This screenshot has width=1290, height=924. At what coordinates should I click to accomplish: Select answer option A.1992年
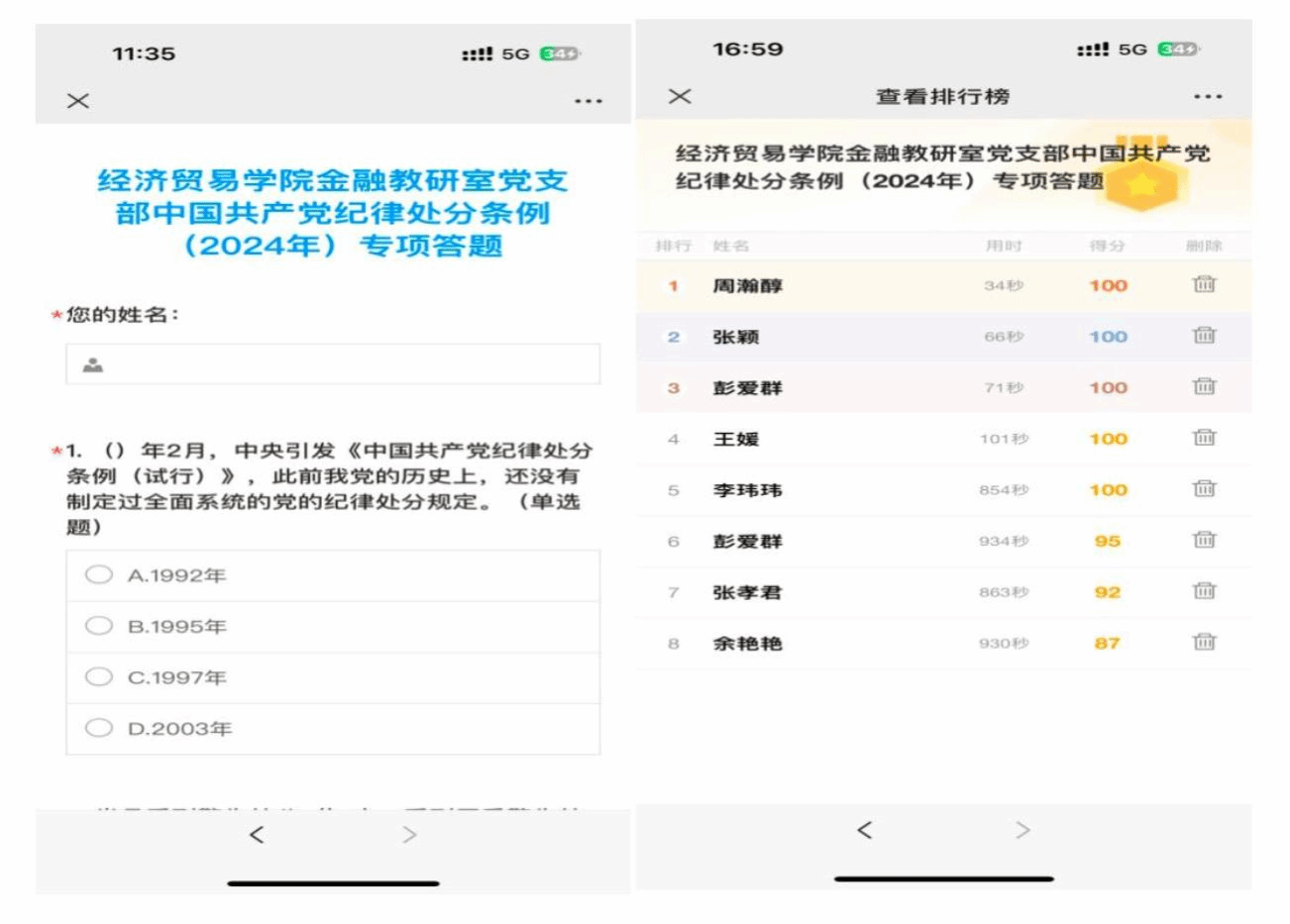click(99, 574)
